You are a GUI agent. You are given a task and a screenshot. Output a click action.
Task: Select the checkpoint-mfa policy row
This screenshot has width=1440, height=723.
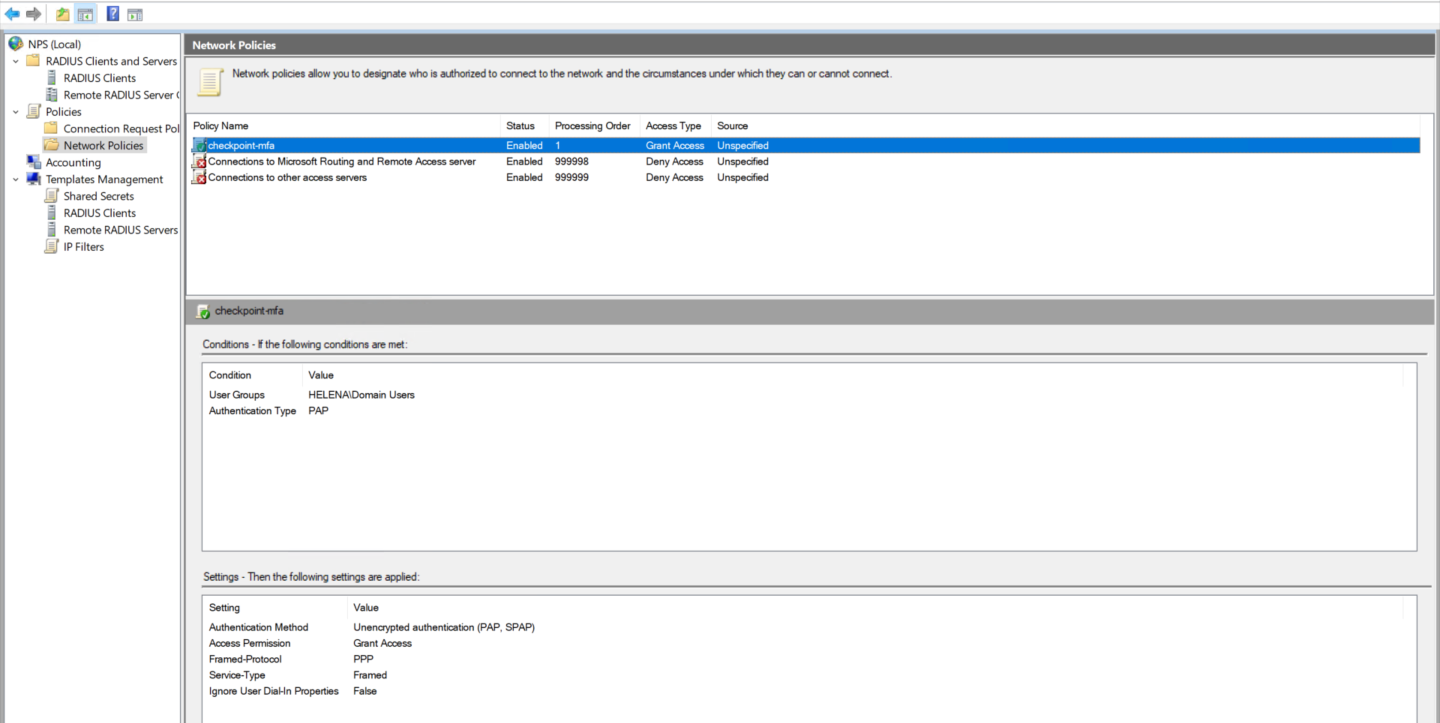pos(241,146)
